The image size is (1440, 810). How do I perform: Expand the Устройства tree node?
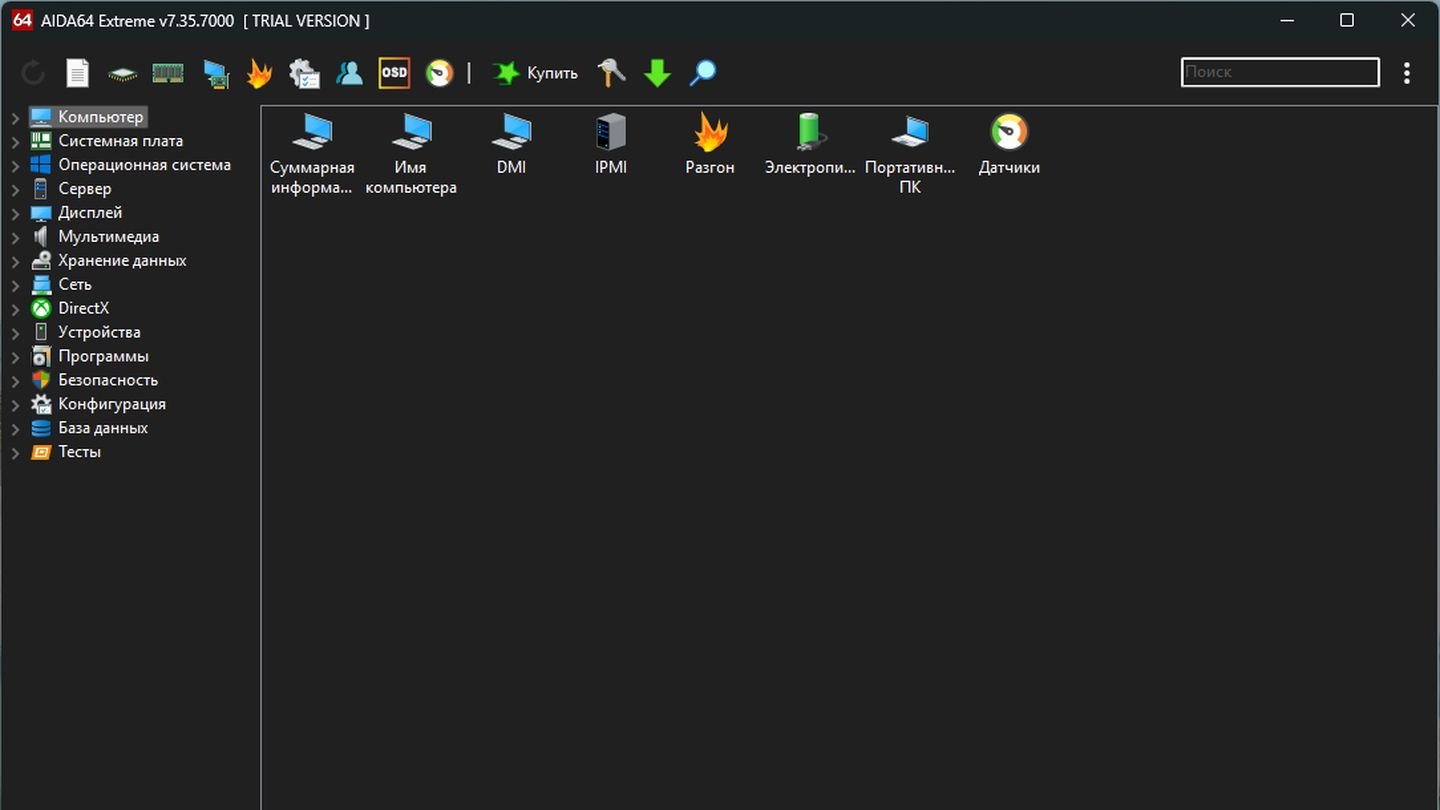point(15,334)
